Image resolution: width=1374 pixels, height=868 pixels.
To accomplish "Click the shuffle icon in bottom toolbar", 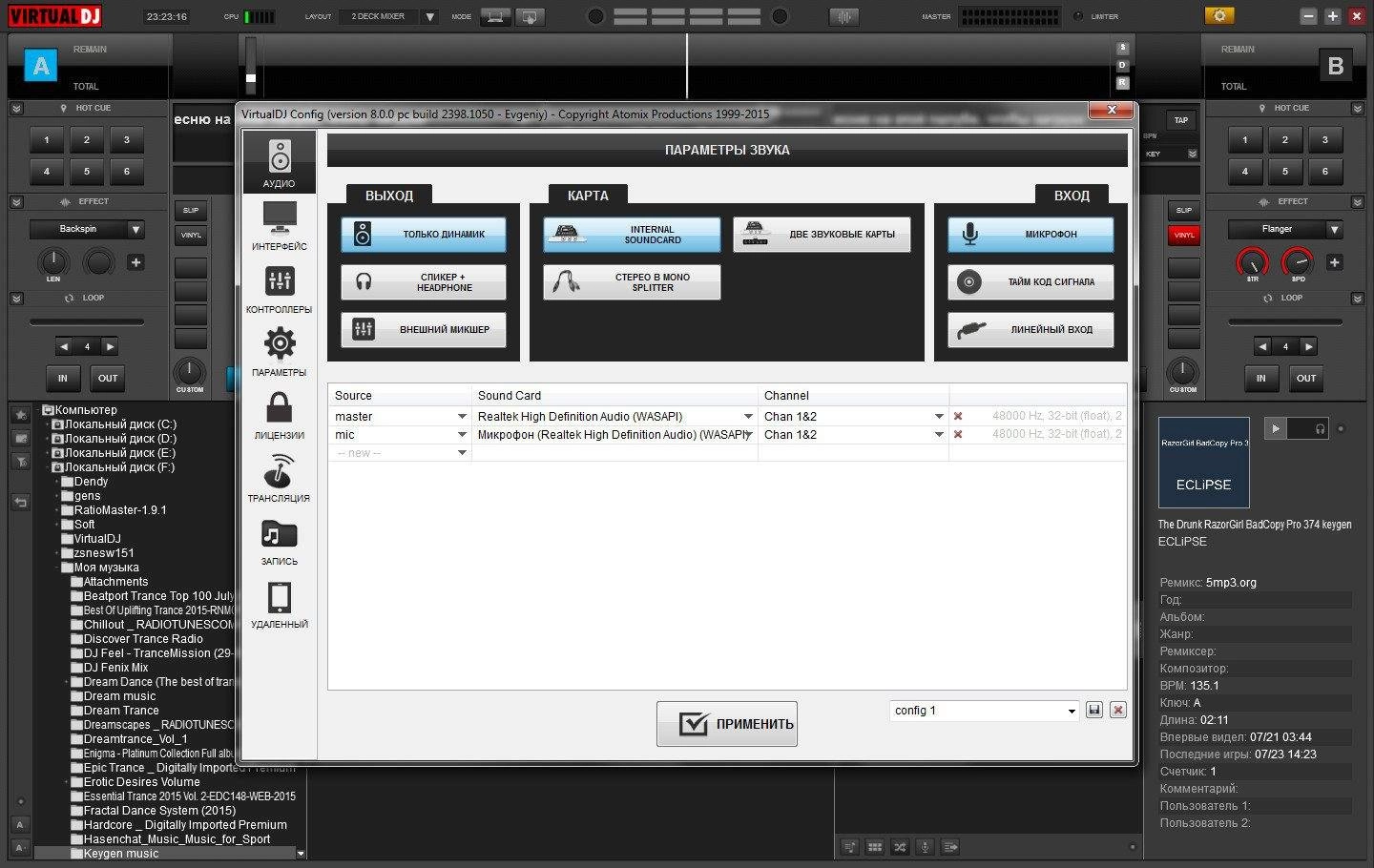I will pyautogui.click(x=900, y=846).
